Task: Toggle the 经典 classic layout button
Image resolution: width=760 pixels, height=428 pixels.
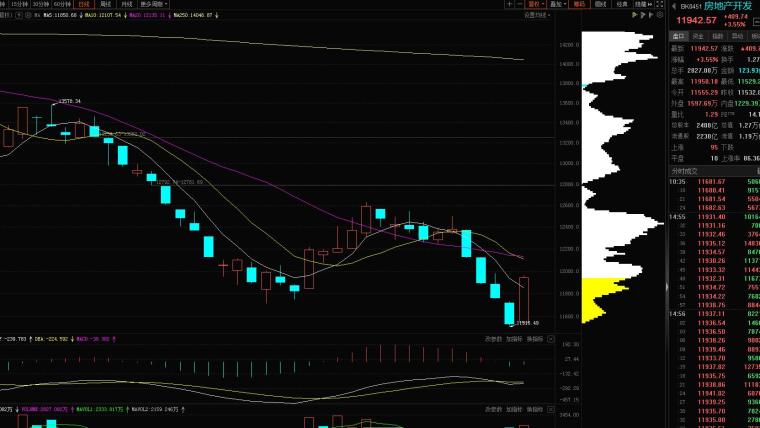Action: point(622,5)
